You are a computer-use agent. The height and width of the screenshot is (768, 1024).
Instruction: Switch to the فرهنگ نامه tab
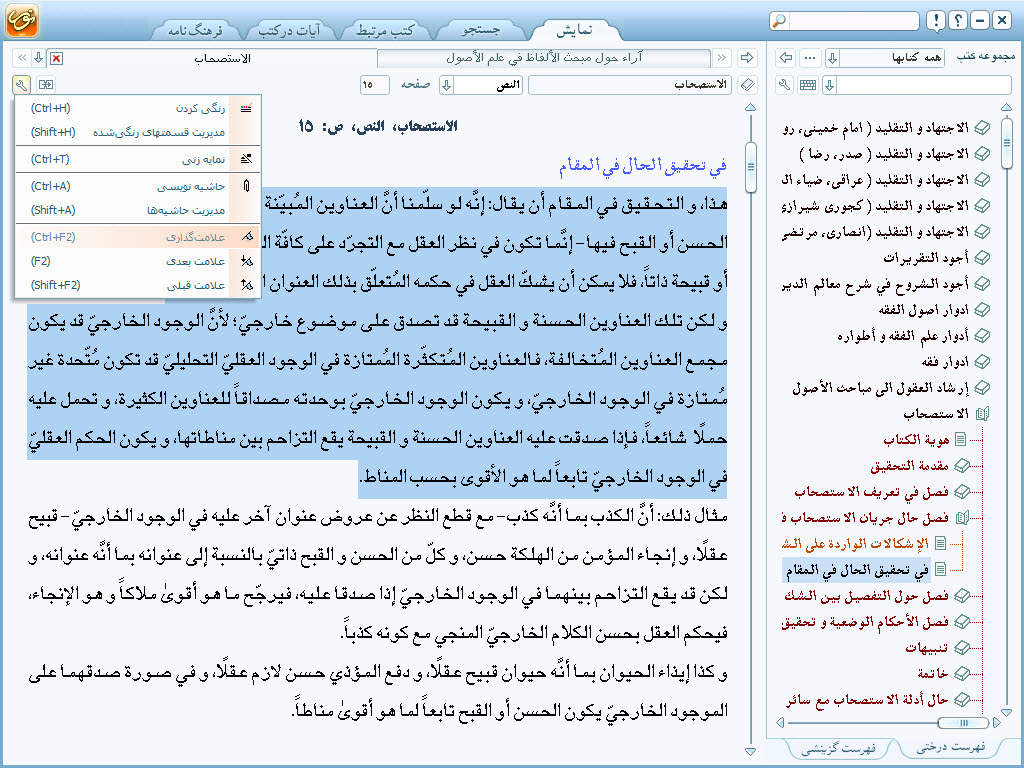coord(195,30)
